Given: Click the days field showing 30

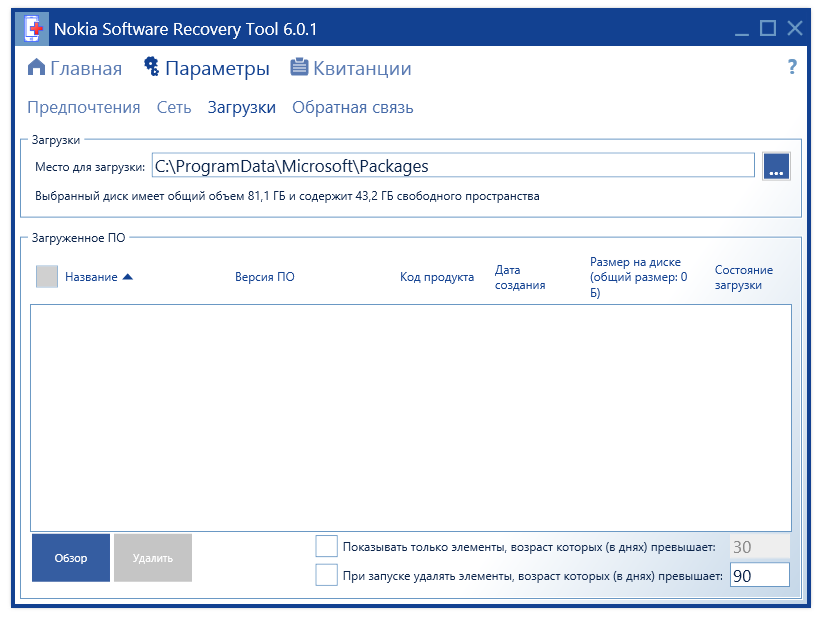Looking at the screenshot, I should click(760, 547).
